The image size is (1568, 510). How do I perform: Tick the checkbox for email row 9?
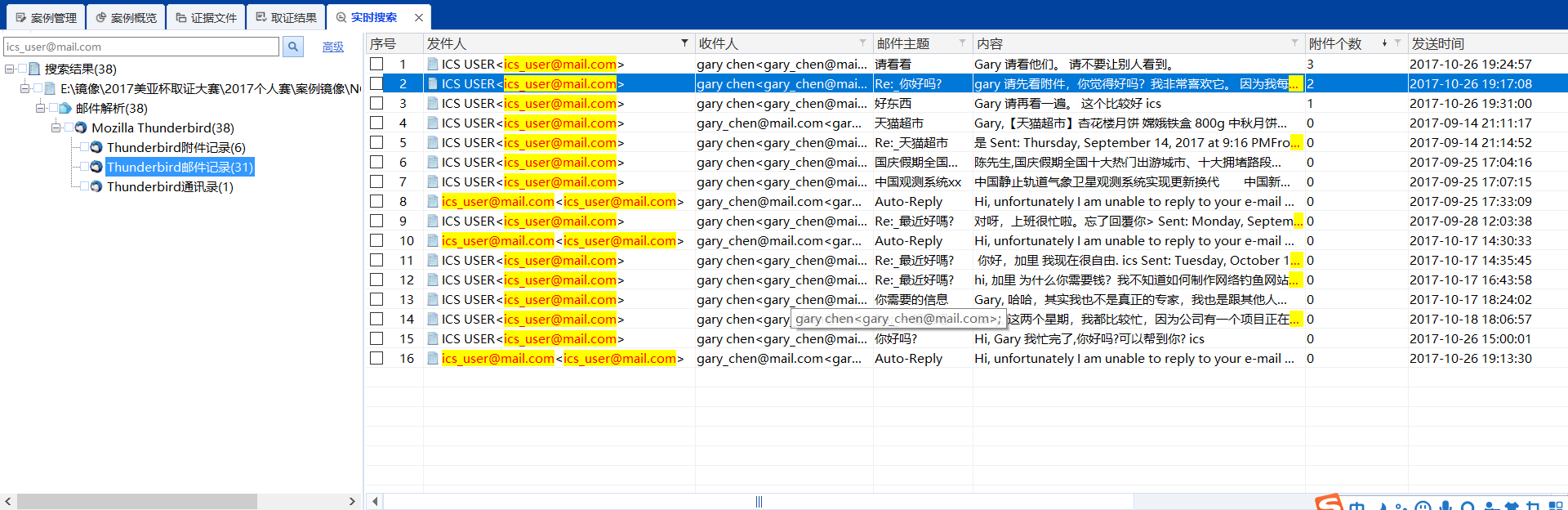point(376,221)
